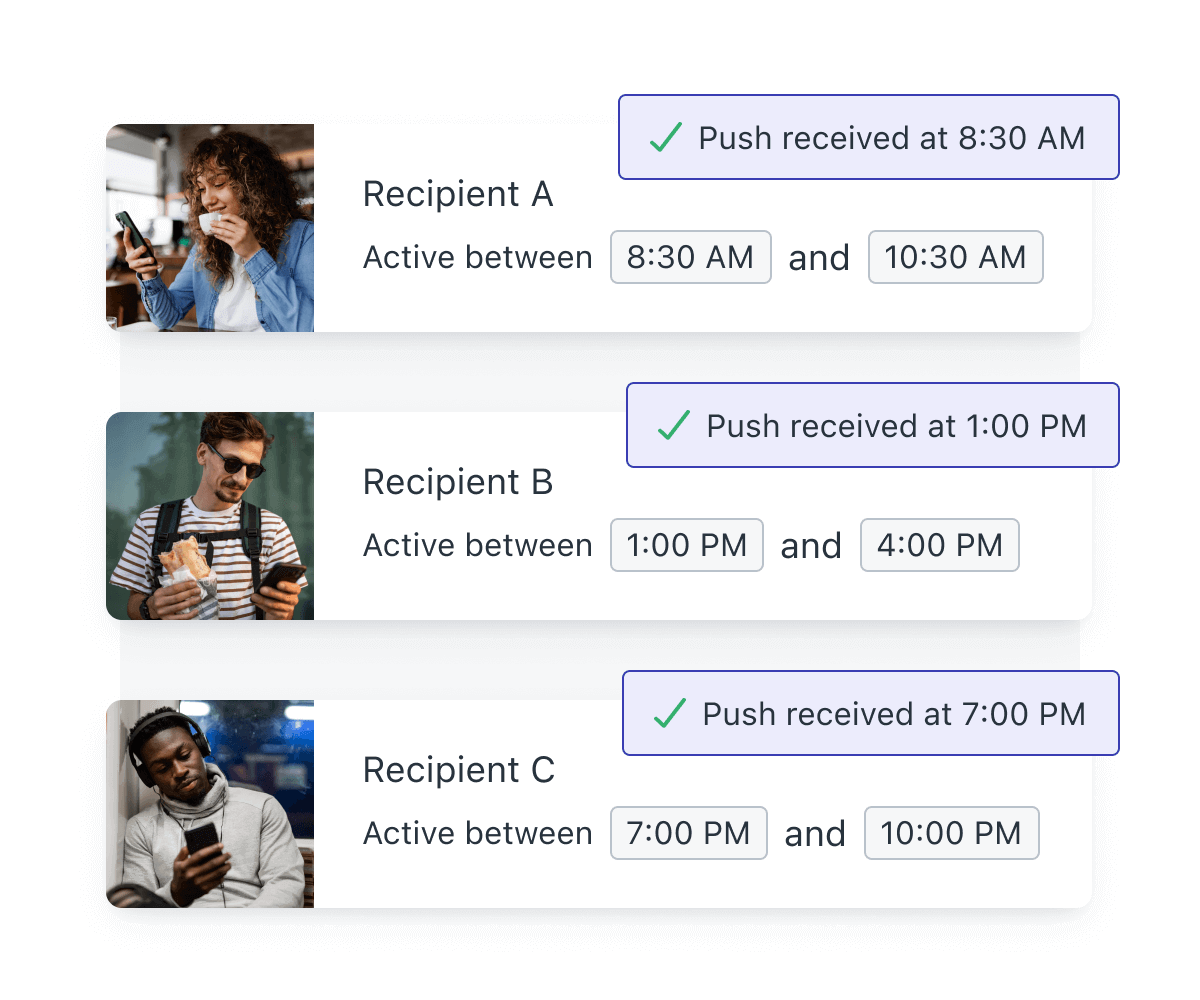Open the 10:00 PM end time picker
1200x1000 pixels.
pyautogui.click(x=951, y=832)
